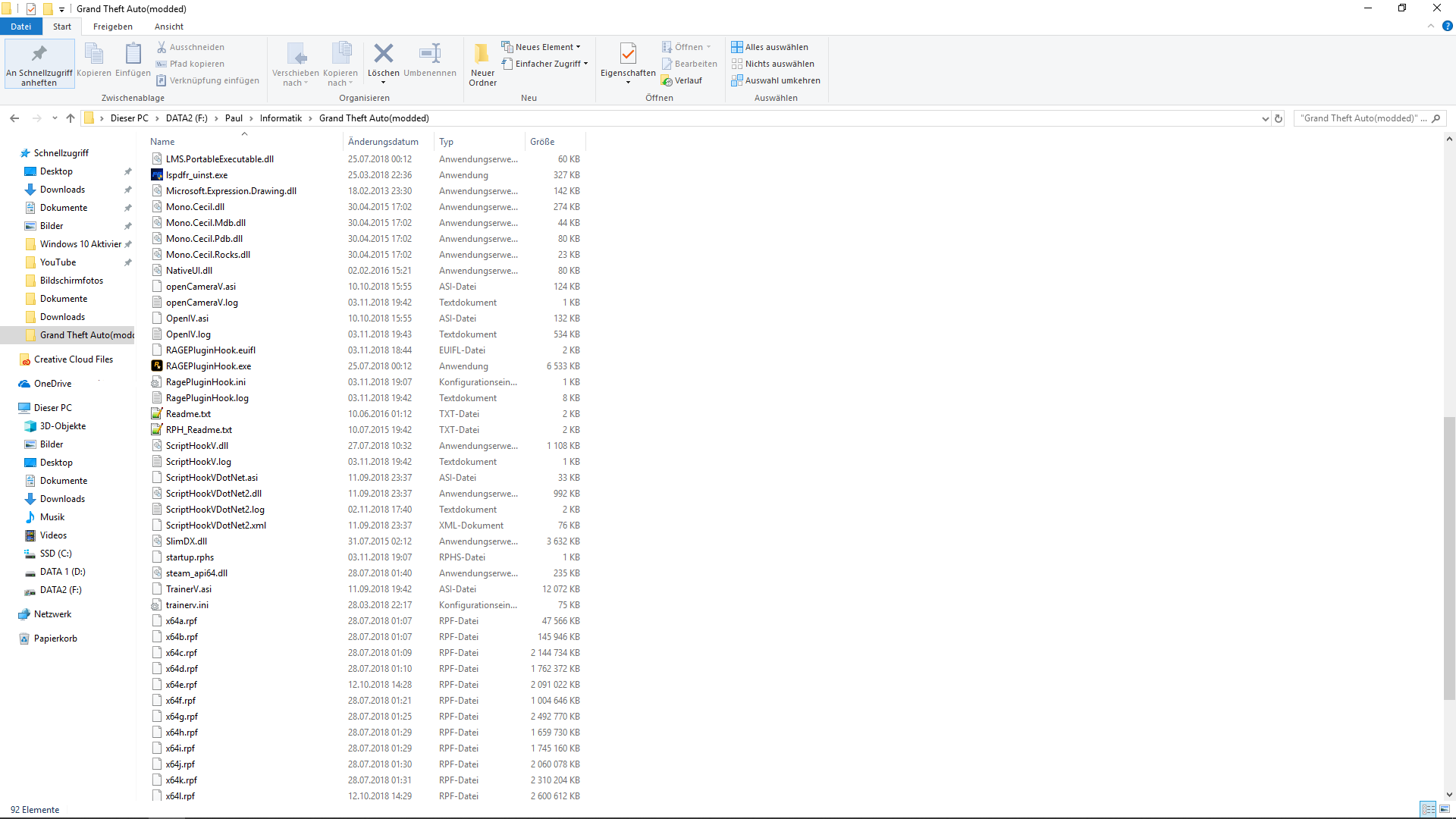Image resolution: width=1456 pixels, height=819 pixels.
Task: Click the Neuer Ordner folder icon
Action: point(482,55)
